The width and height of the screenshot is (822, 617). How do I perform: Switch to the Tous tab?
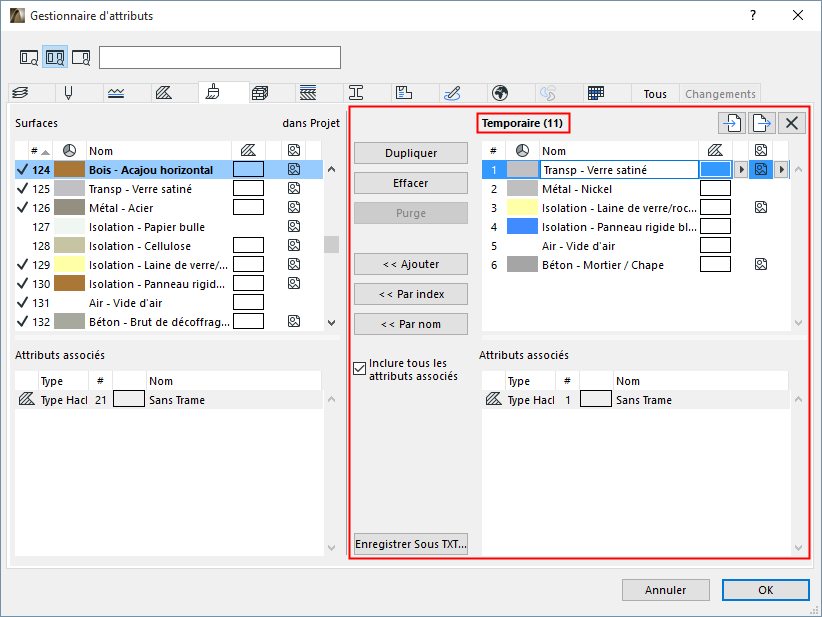(x=655, y=94)
